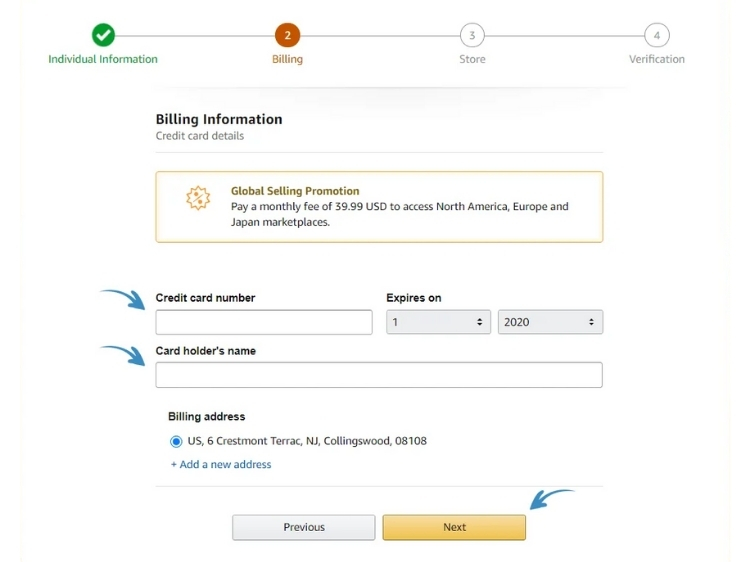Click the step 4 Verification circle
Image resolution: width=750 pixels, height=562 pixels.
pyautogui.click(x=657, y=35)
